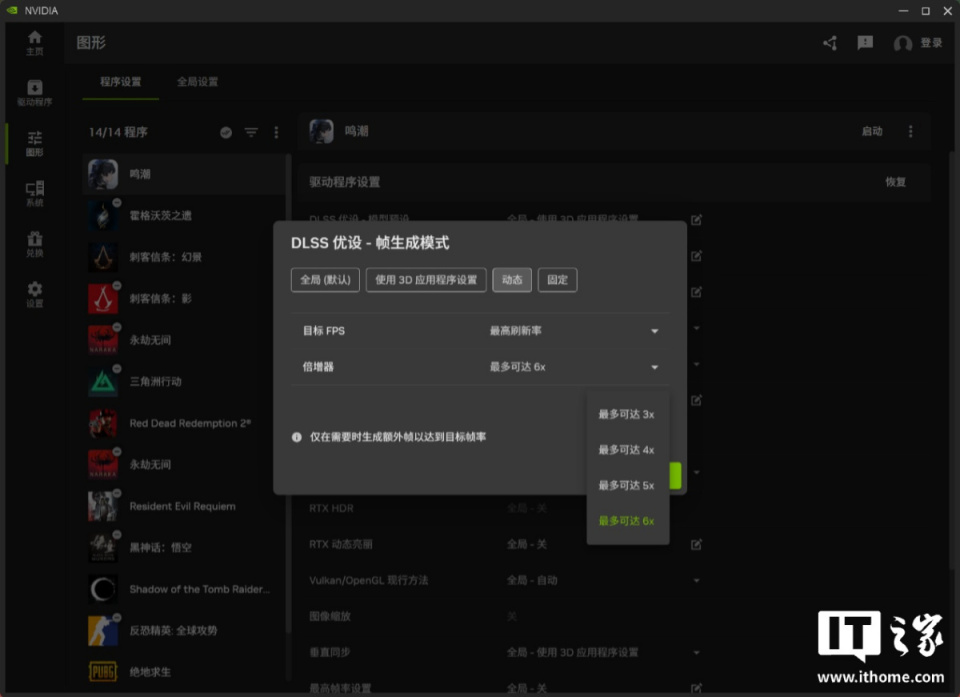960x697 pixels.
Task: Select the 固定 frame generation mode
Action: point(557,280)
